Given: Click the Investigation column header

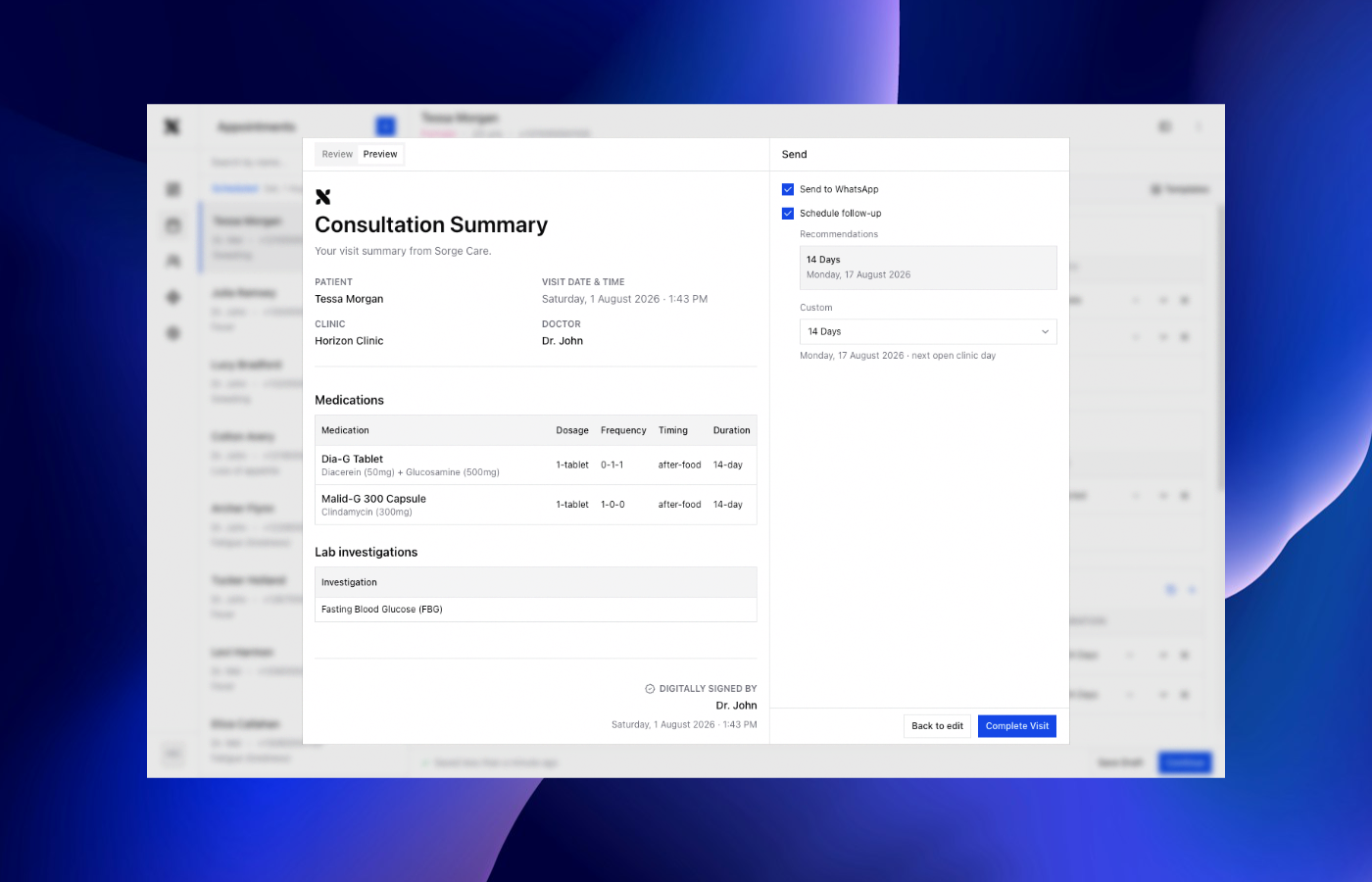Looking at the screenshot, I should (x=349, y=582).
